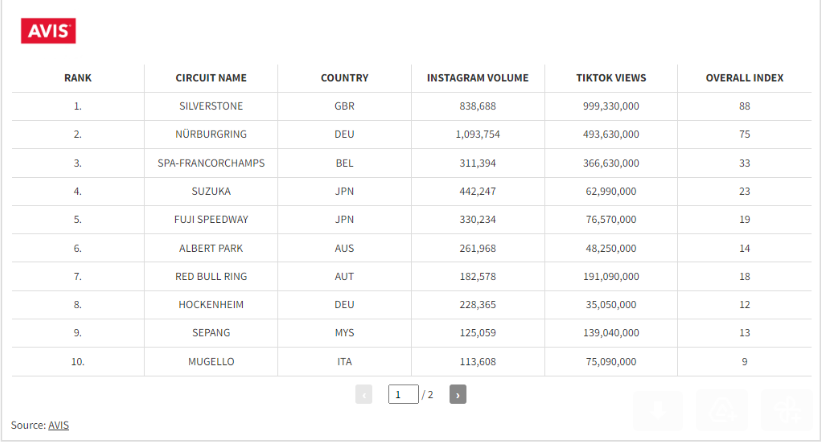This screenshot has height=443, width=821.
Task: Click the RED BULL RING row
Action: coord(412,276)
